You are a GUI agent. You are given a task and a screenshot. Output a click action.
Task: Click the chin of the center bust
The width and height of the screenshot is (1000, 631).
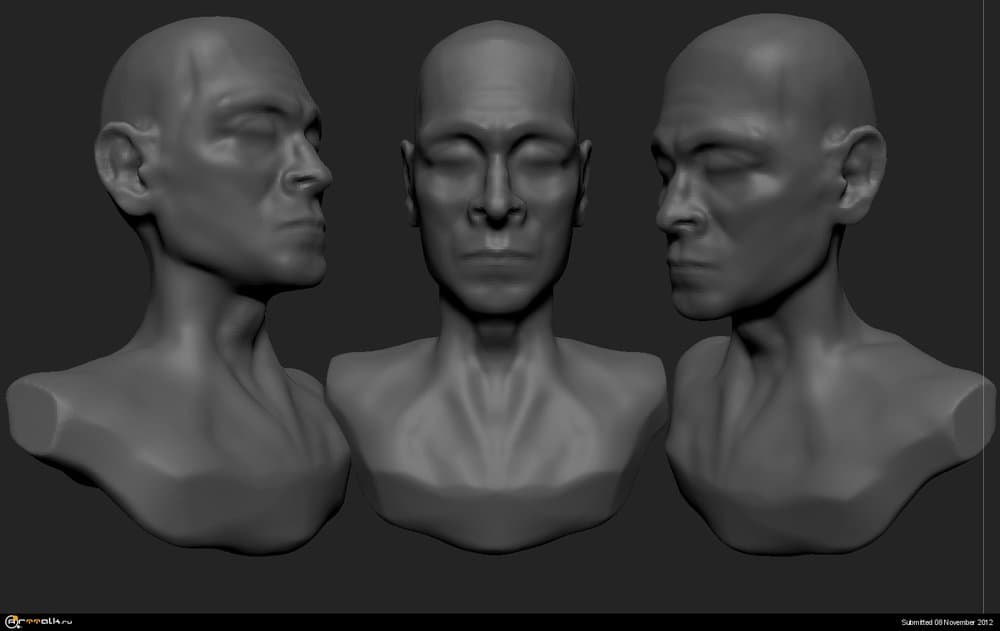tap(496, 295)
